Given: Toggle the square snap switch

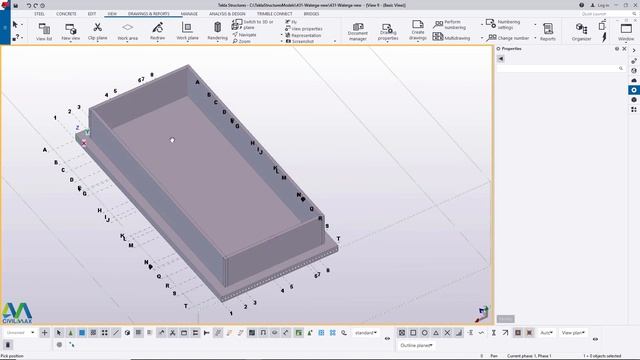Looking at the screenshot, I should [x=413, y=333].
